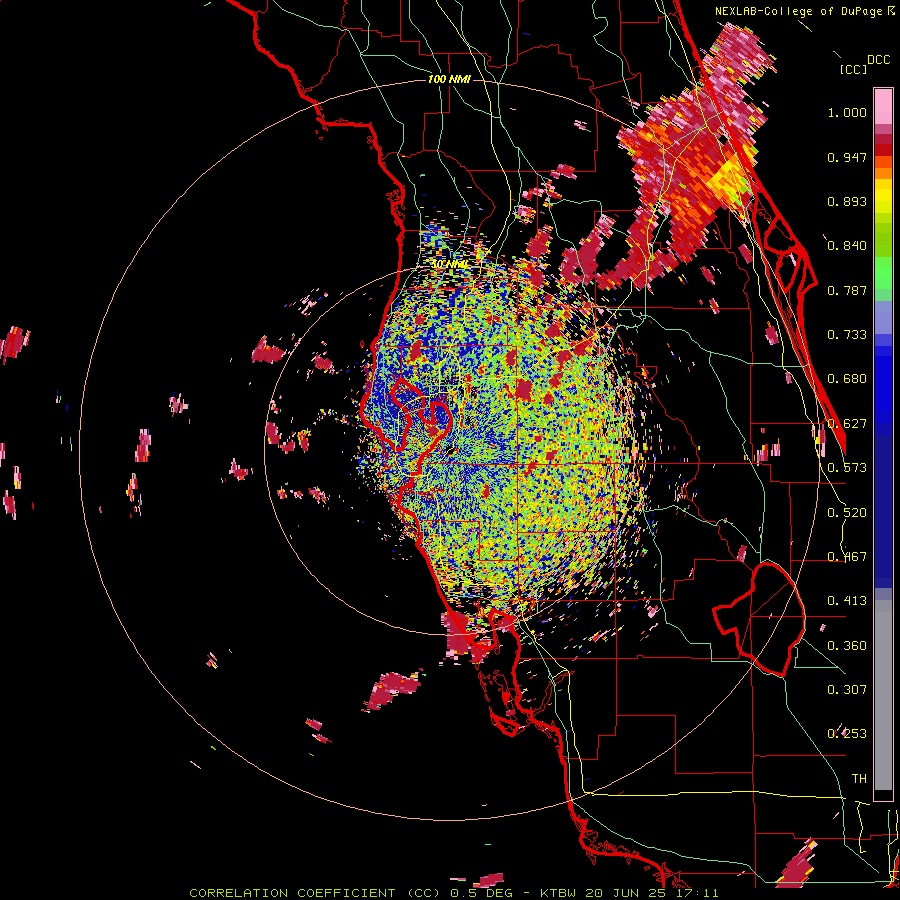
Task: Click the NEXLAB-College of DuPage label
Action: pyautogui.click(x=798, y=11)
